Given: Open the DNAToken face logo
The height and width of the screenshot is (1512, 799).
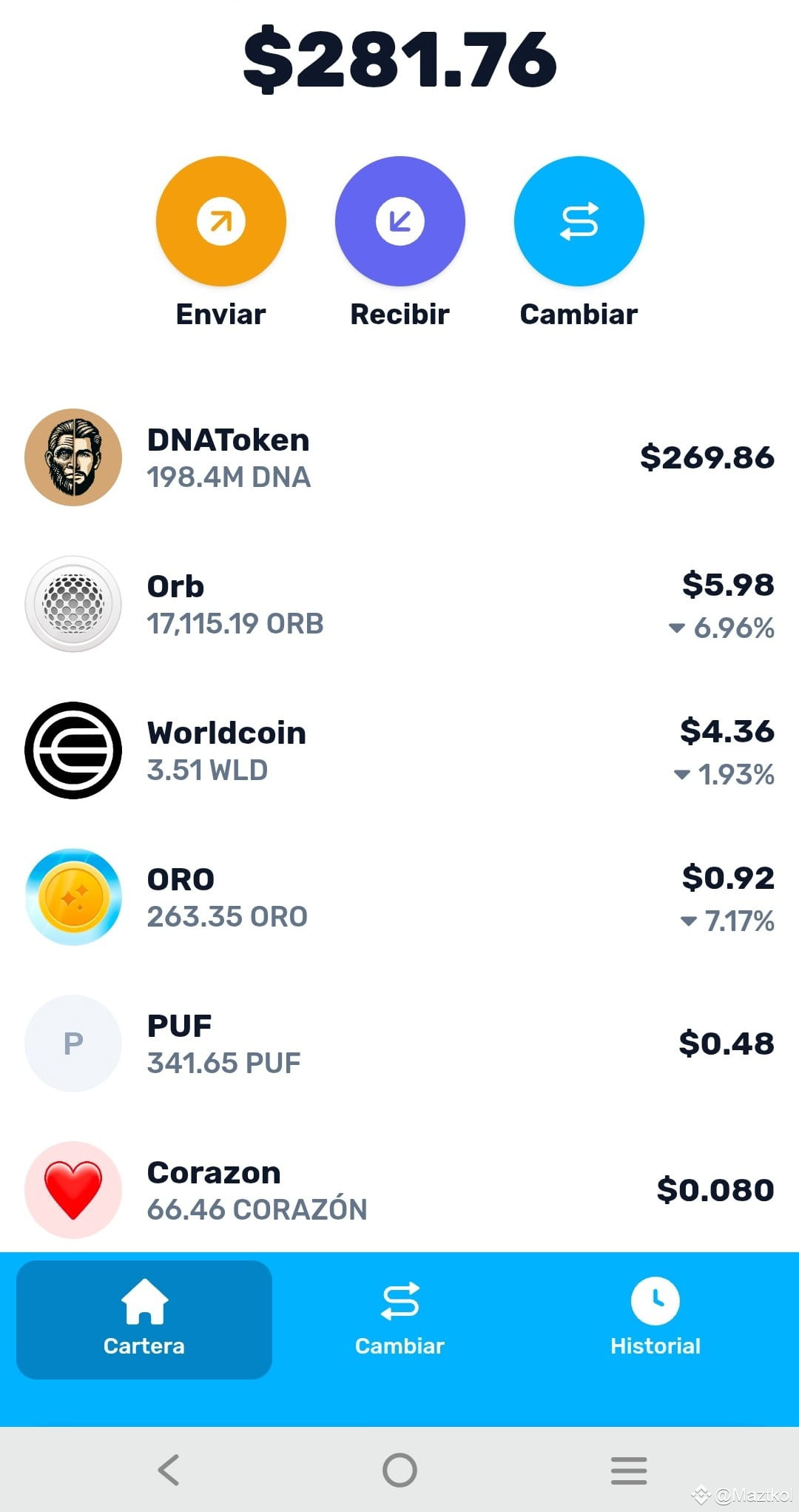Looking at the screenshot, I should click(x=73, y=457).
